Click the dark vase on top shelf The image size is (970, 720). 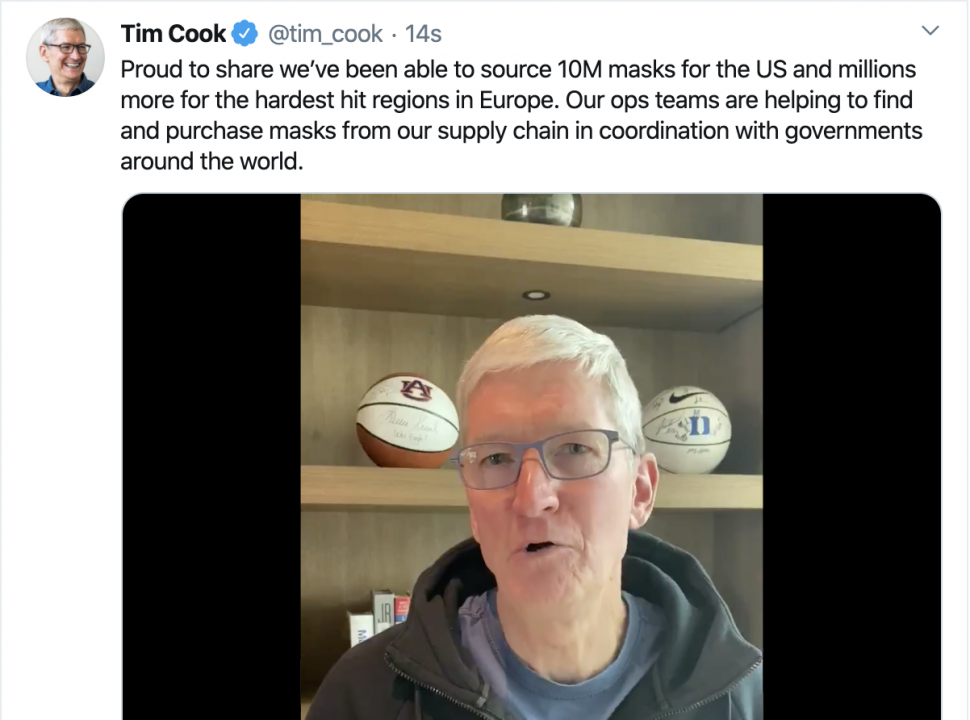pyautogui.click(x=541, y=209)
